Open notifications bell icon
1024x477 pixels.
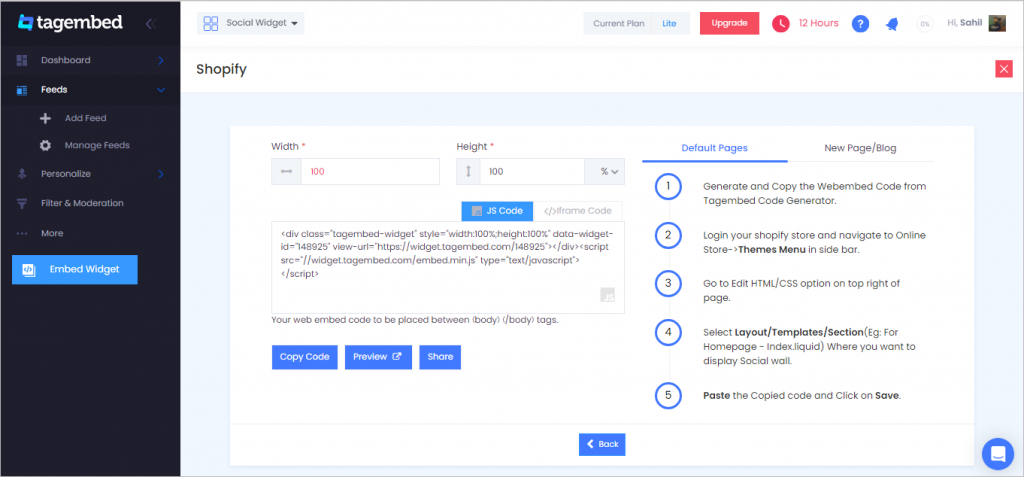pyautogui.click(x=892, y=24)
